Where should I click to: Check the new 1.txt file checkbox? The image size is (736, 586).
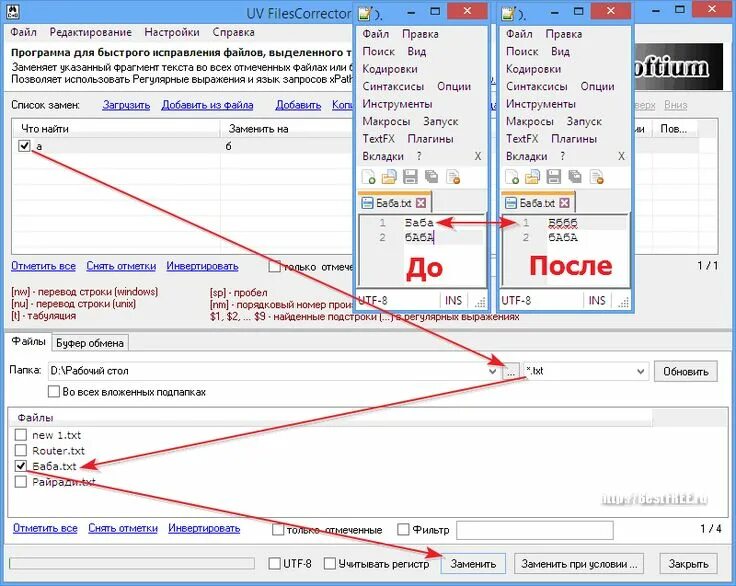pos(21,434)
